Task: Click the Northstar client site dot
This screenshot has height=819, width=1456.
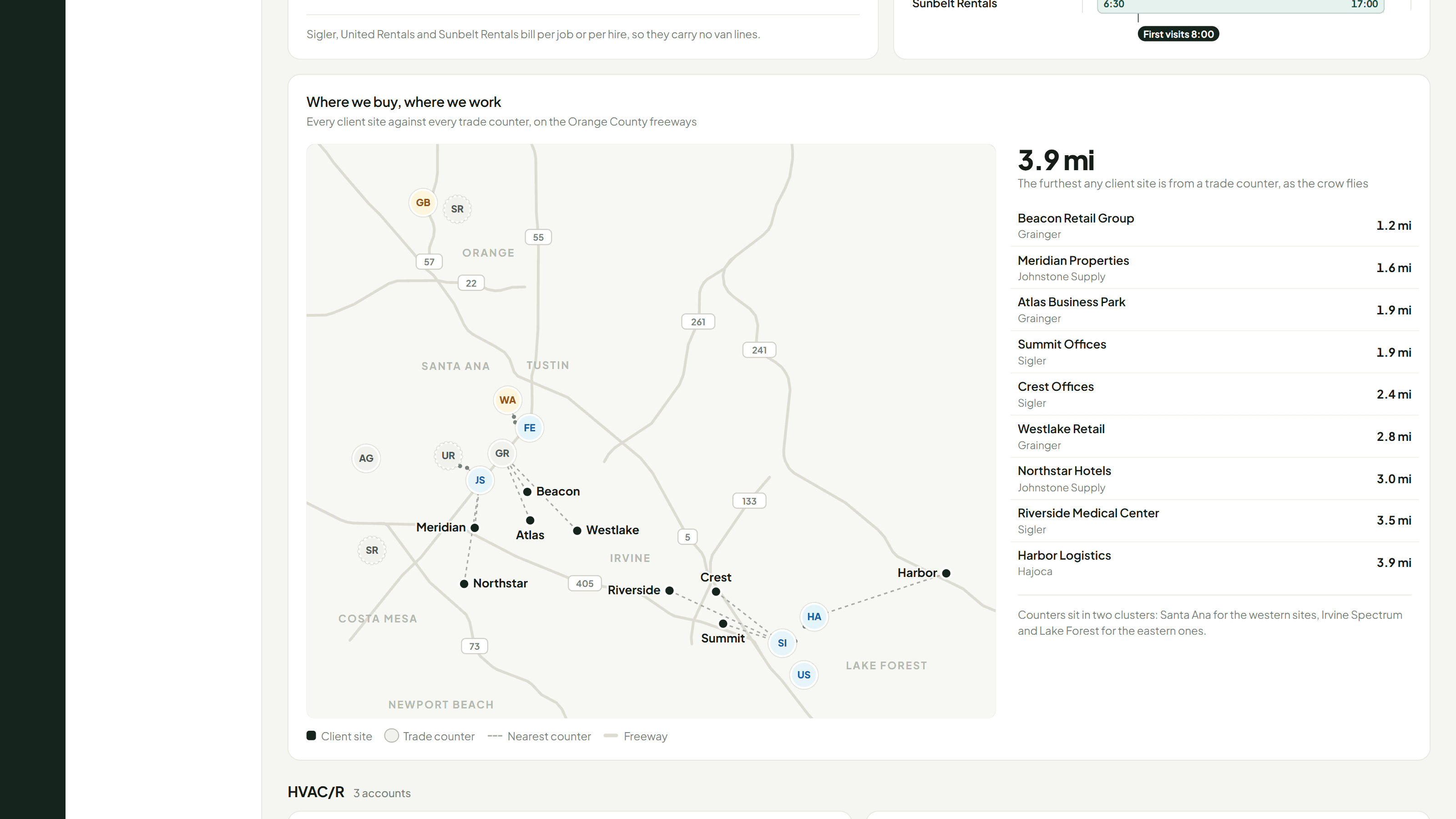Action: [x=464, y=584]
